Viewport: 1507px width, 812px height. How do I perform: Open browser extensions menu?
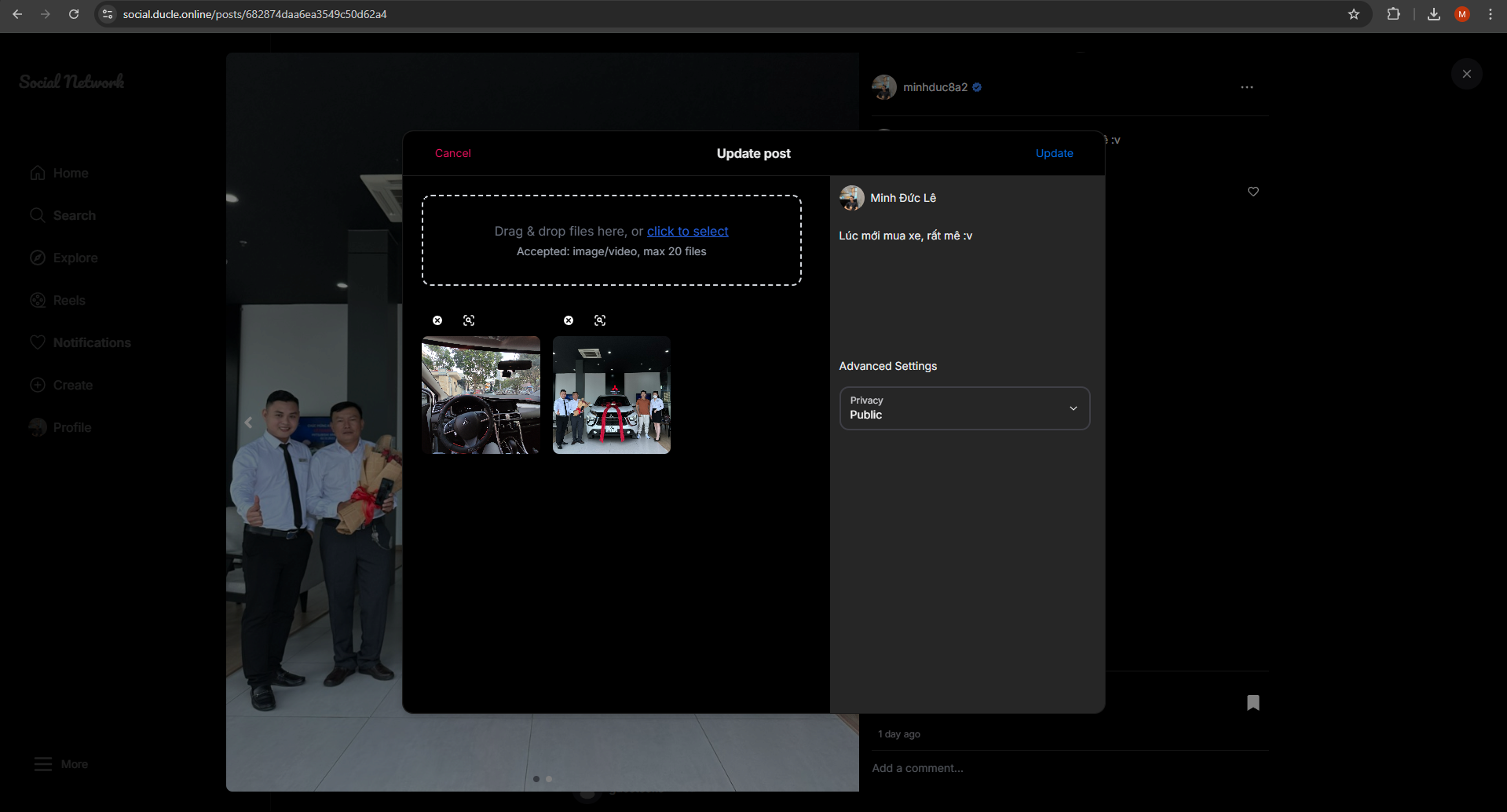point(1394,14)
